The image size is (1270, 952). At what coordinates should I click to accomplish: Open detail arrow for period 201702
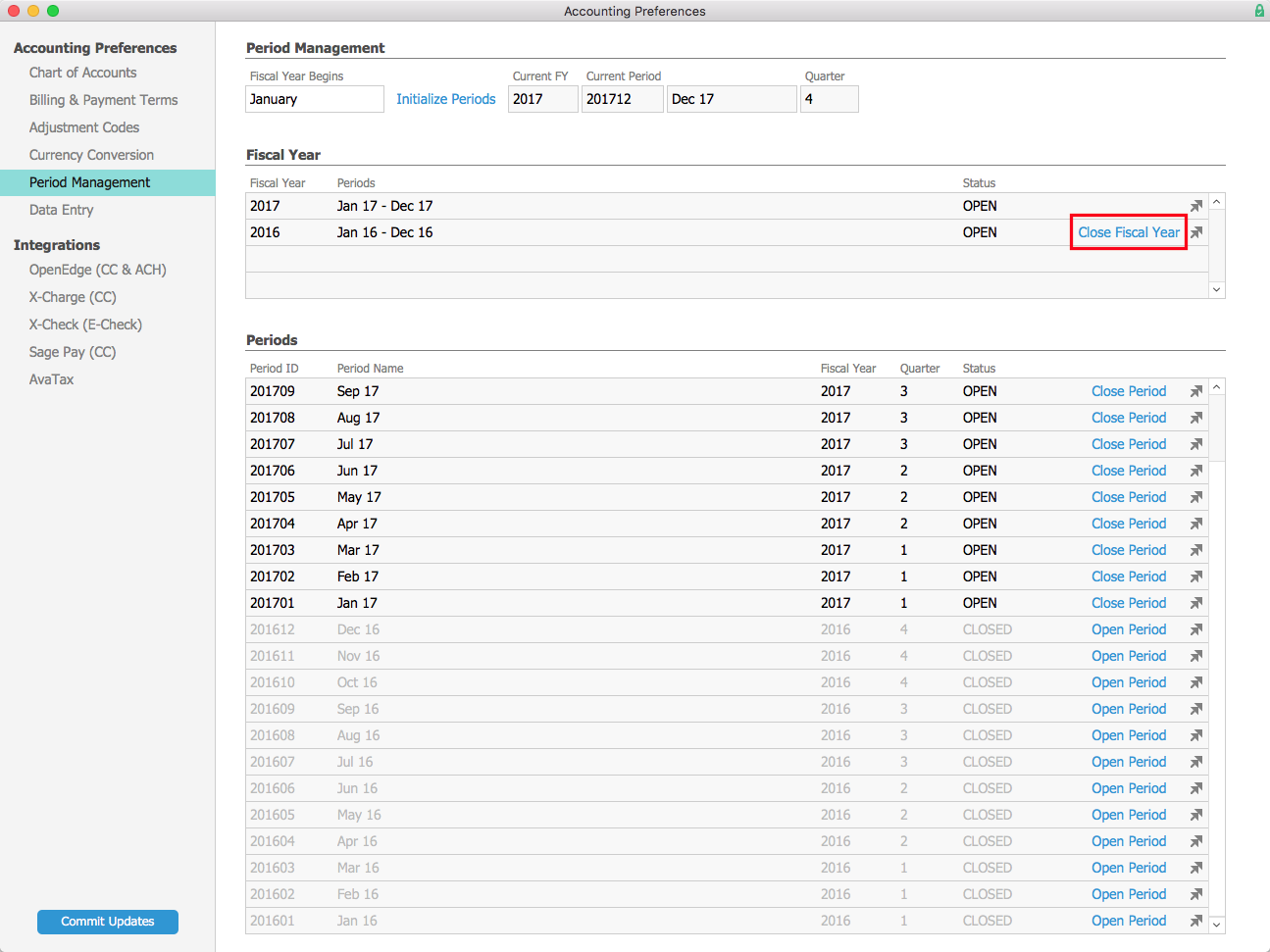(x=1196, y=576)
